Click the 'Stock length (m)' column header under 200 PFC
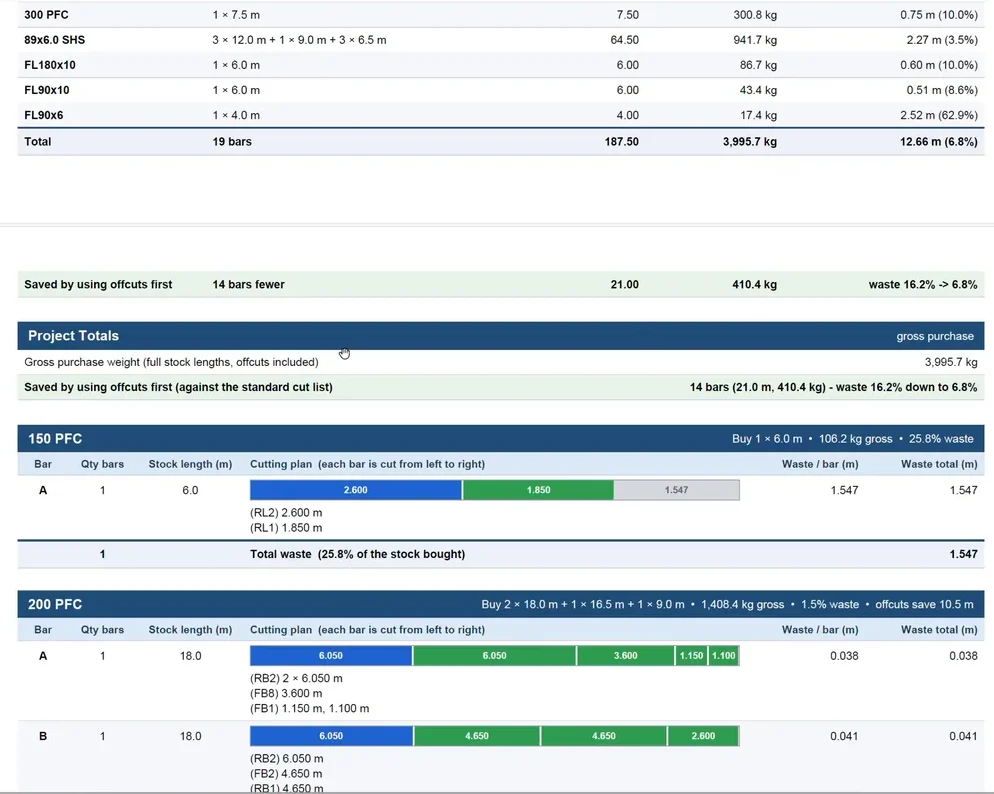 pyautogui.click(x=190, y=630)
